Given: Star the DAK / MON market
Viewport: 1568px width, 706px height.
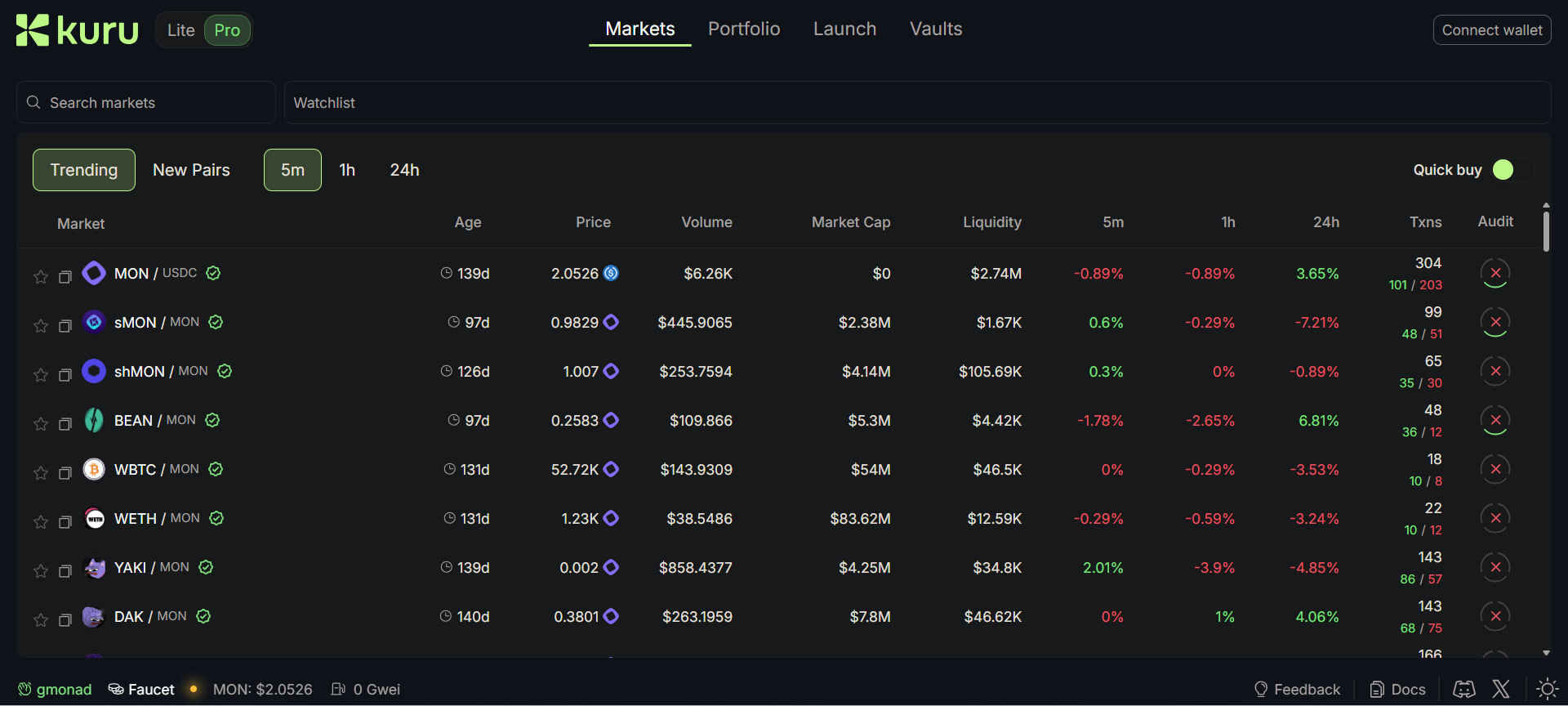Looking at the screenshot, I should point(40,620).
